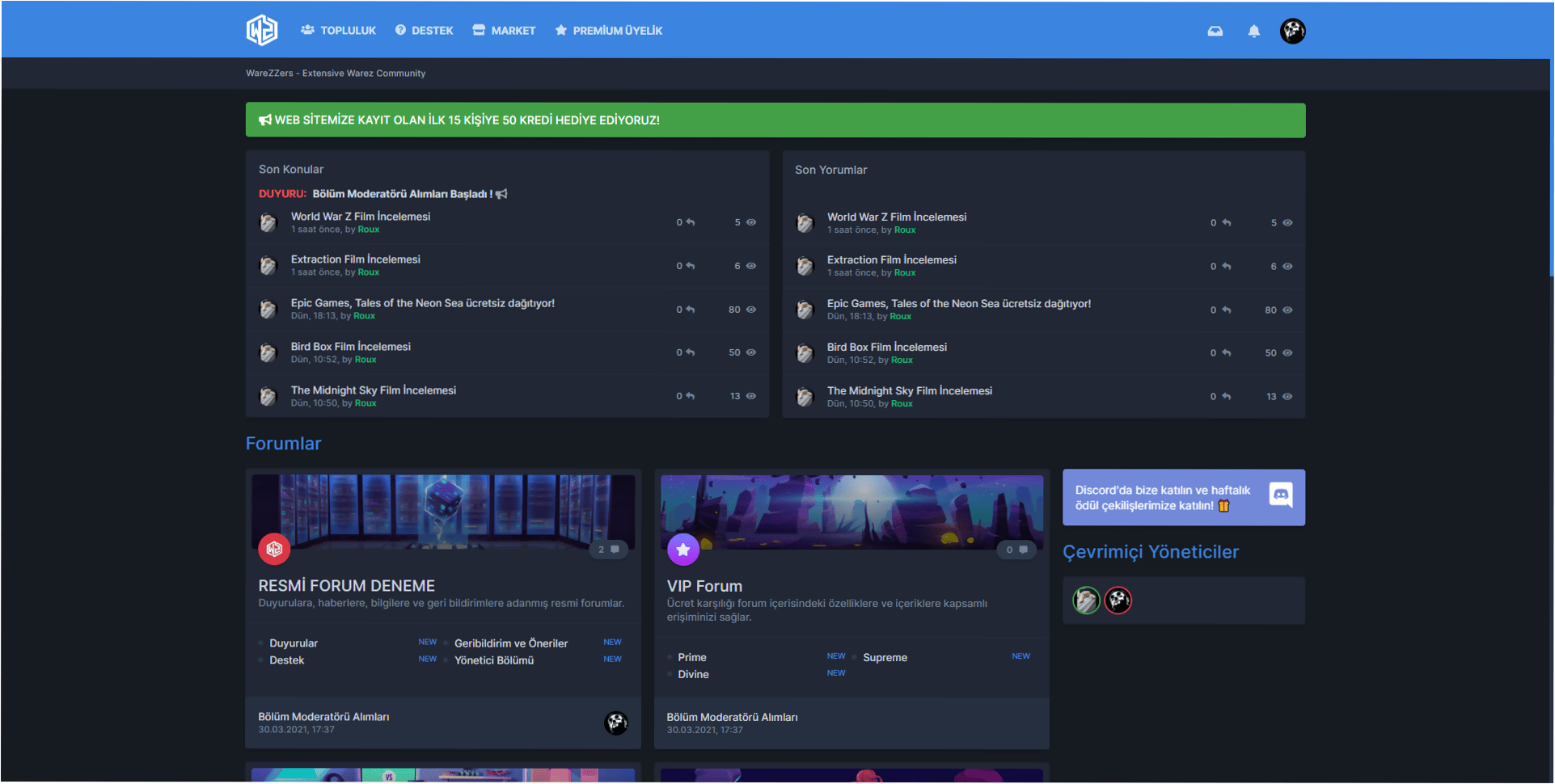Open World War Z topic in Son Konular

click(361, 217)
